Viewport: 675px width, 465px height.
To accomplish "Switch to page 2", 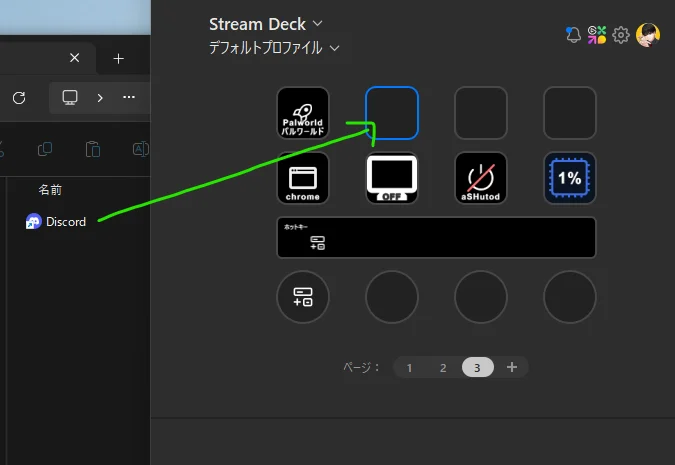I will click(x=443, y=368).
